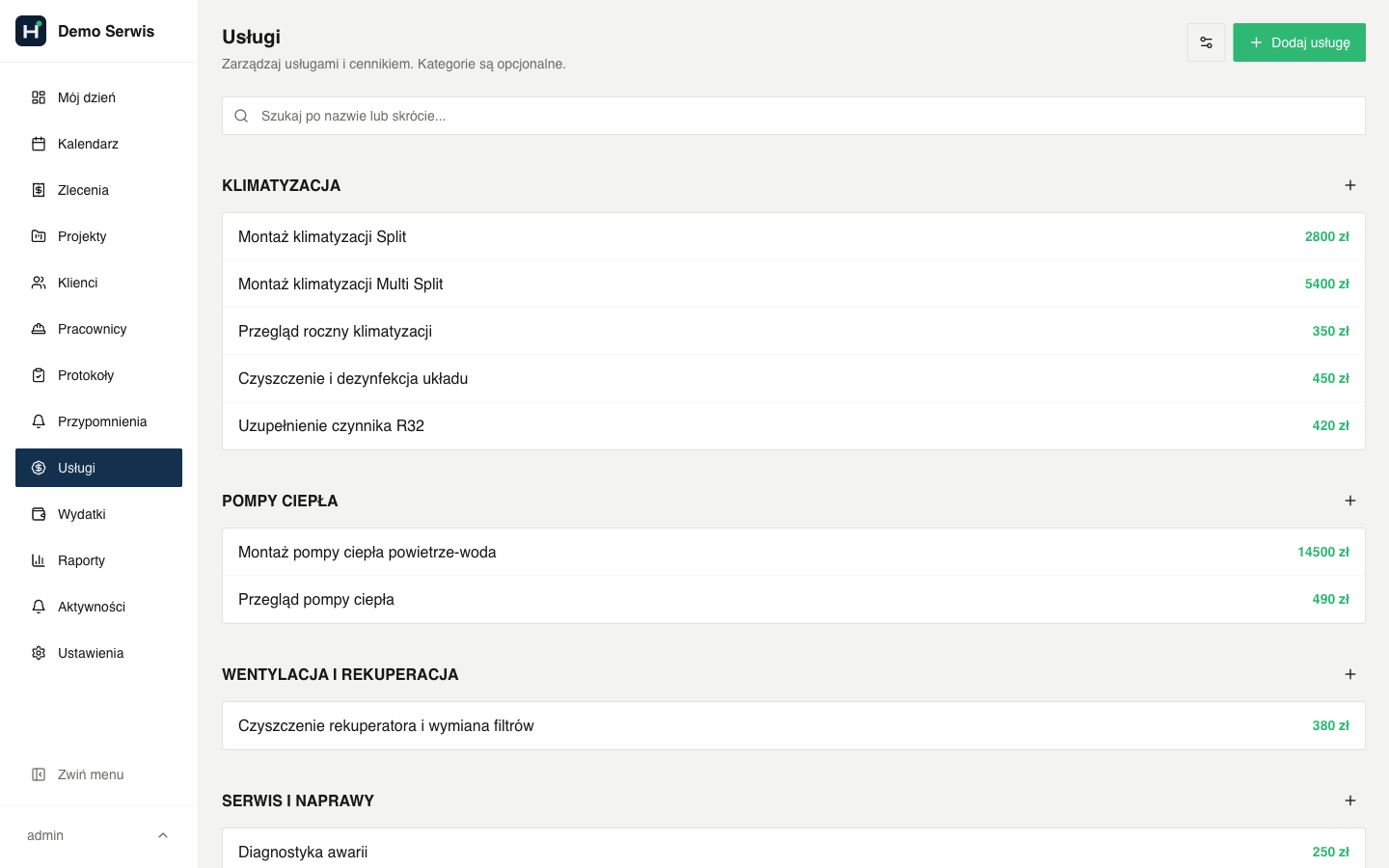The image size is (1389, 868).
Task: Click the Demo Serwis logo icon
Action: coord(31,31)
